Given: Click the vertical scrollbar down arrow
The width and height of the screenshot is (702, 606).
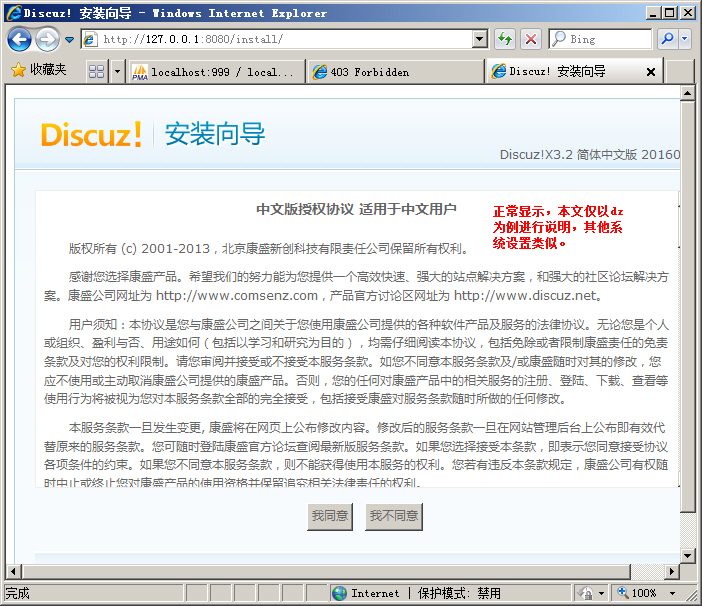Looking at the screenshot, I should point(687,556).
